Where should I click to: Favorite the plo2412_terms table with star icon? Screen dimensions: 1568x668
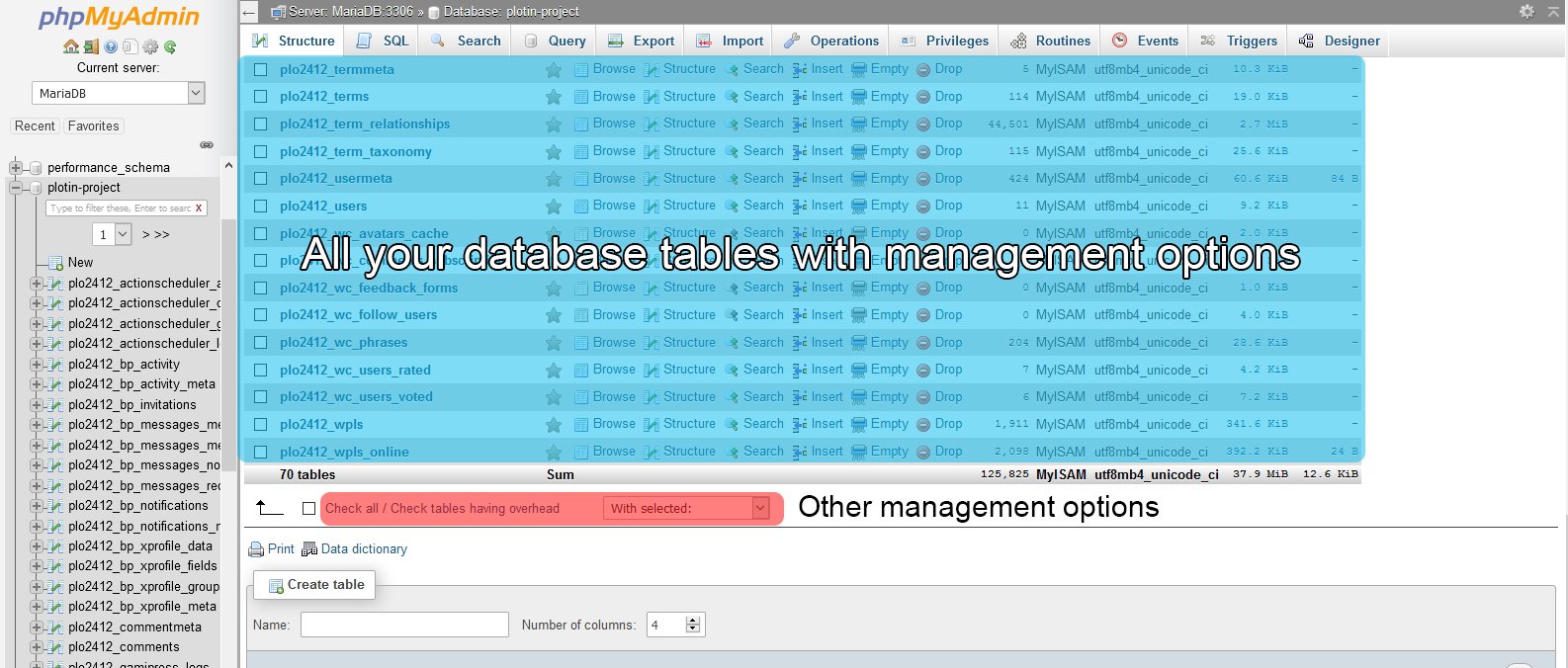coord(554,97)
